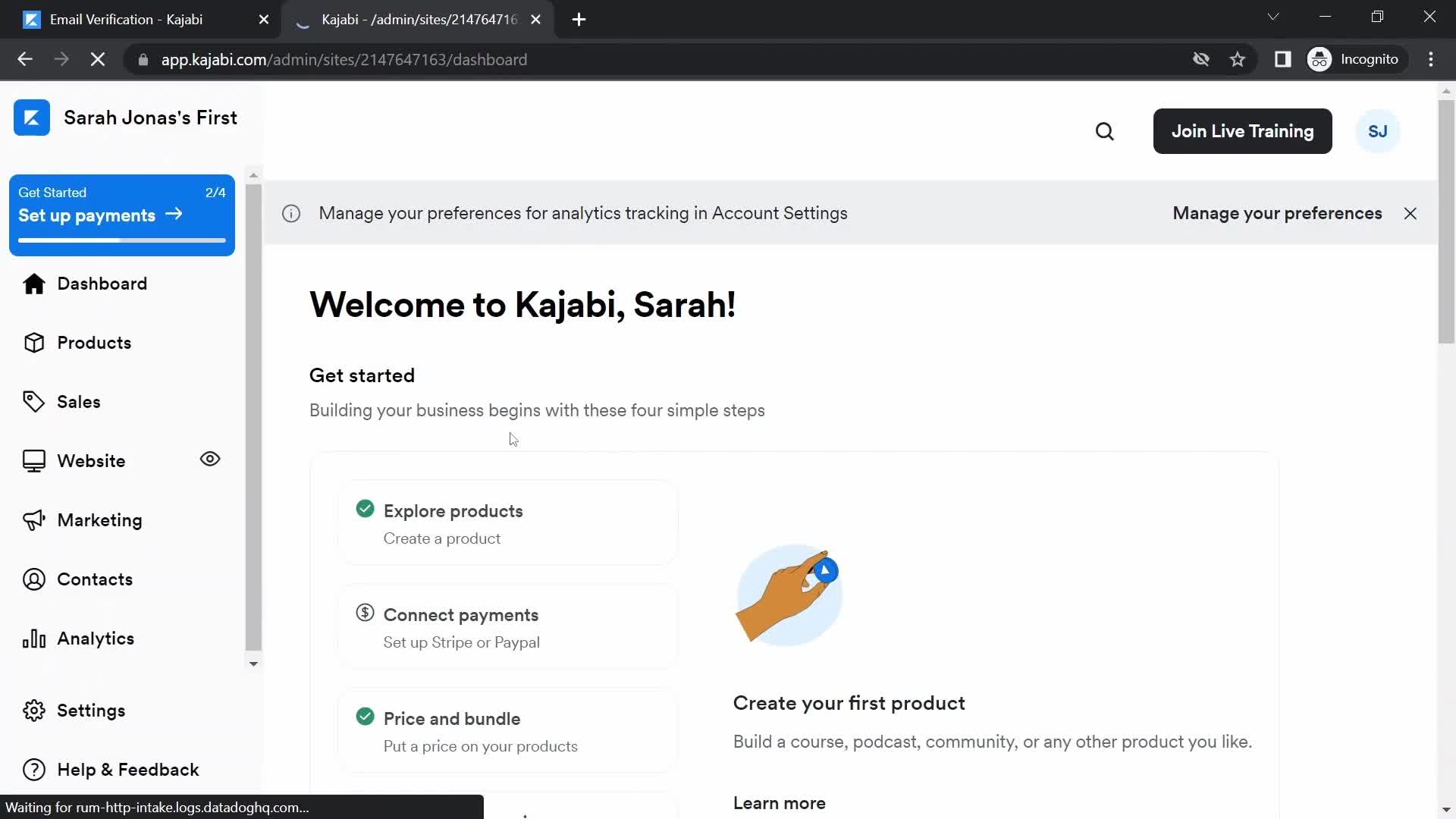Click the Dashboard home icon
This screenshot has width=1456, height=819.
pyautogui.click(x=33, y=284)
